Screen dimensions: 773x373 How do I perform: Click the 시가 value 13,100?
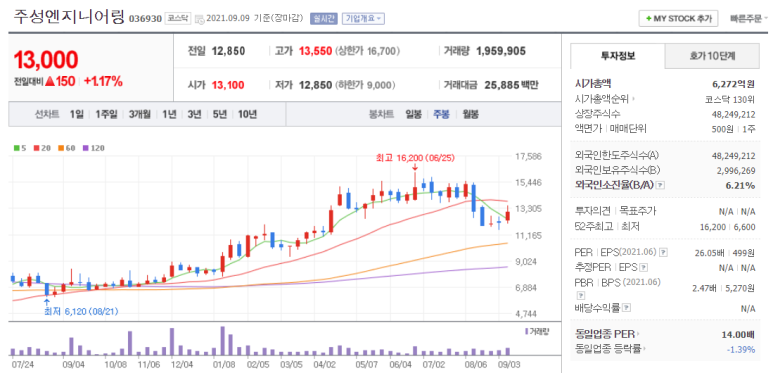[x=228, y=85]
